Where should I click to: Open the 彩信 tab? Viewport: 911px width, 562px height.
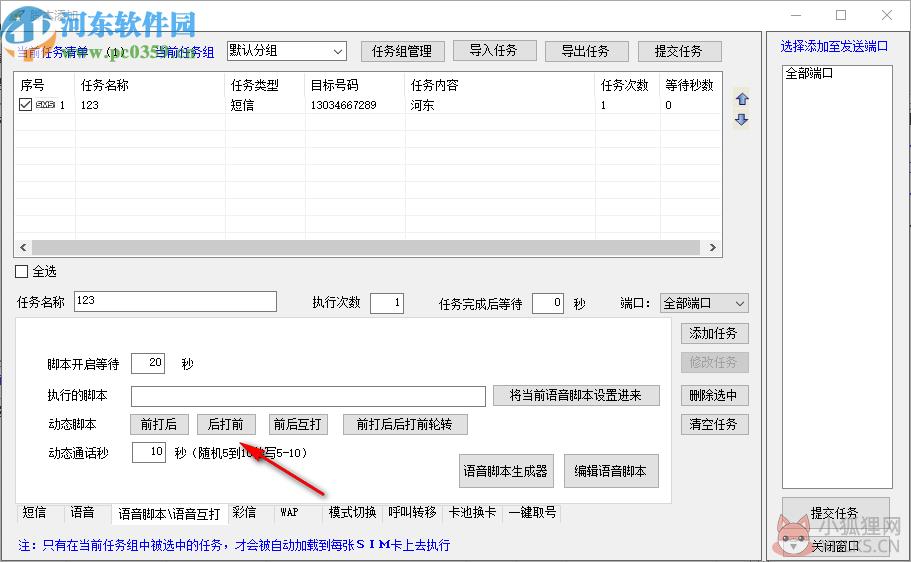tap(244, 512)
